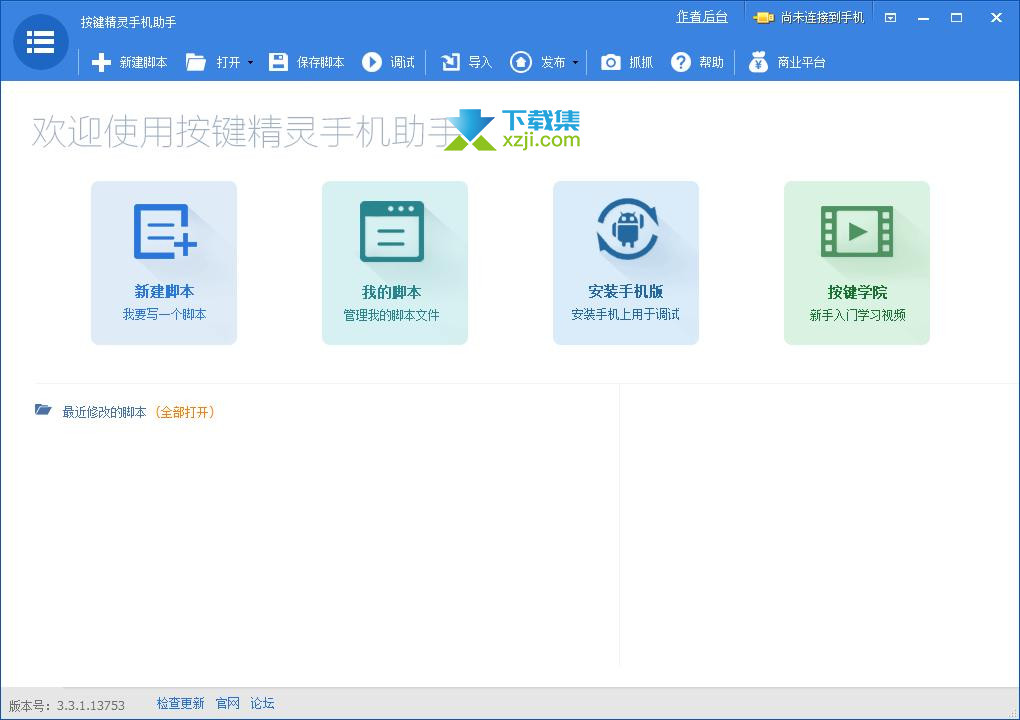Click the floppy disk 保存脚本 icon
Image resolution: width=1020 pixels, height=720 pixels.
tap(278, 62)
